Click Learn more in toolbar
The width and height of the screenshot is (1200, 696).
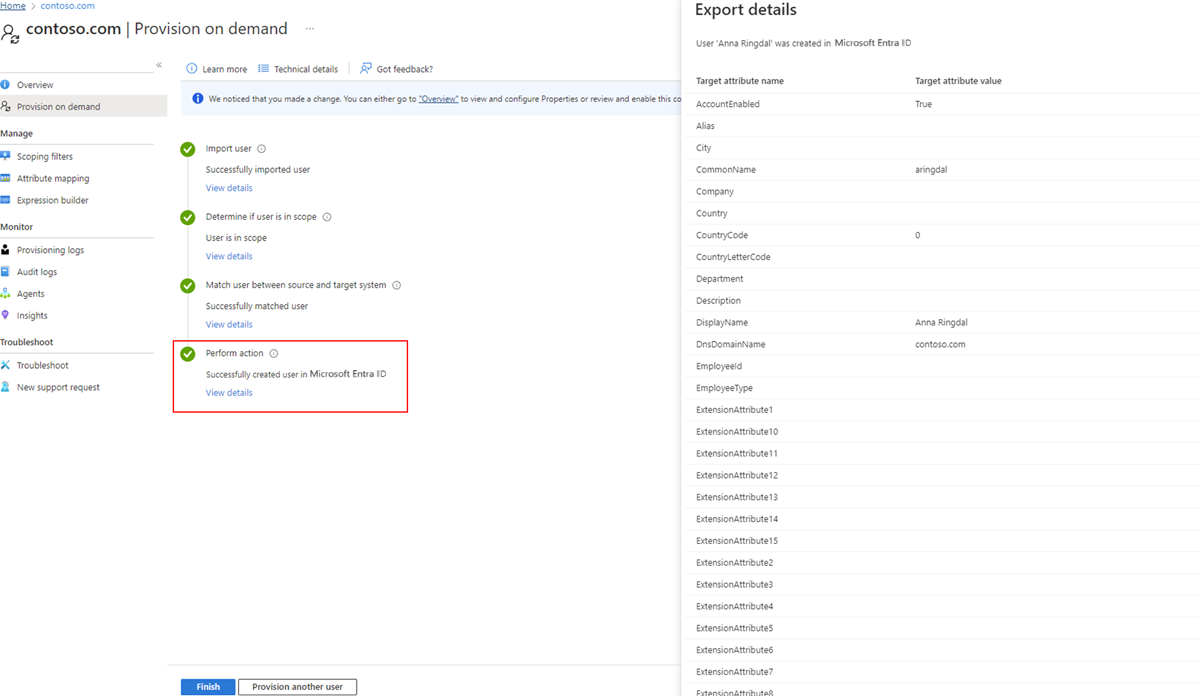coord(217,69)
